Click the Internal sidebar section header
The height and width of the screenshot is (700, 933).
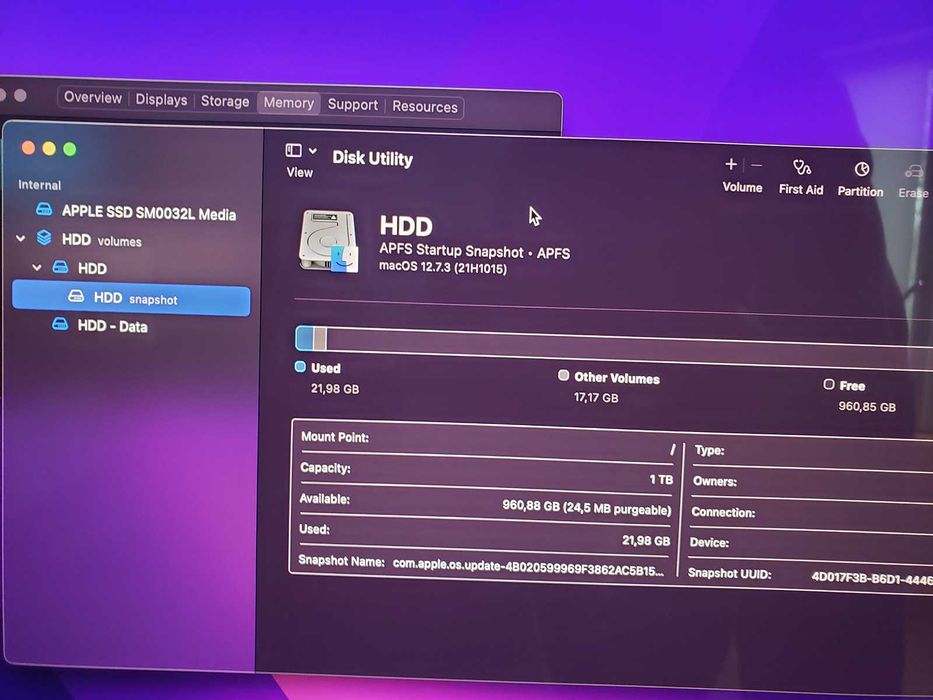[39, 185]
